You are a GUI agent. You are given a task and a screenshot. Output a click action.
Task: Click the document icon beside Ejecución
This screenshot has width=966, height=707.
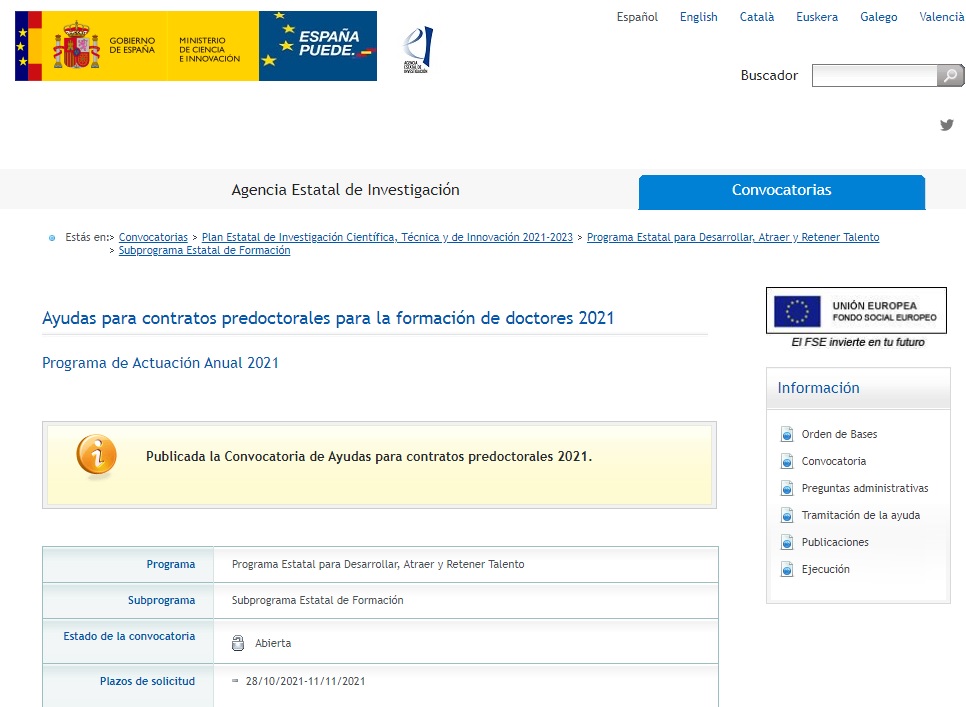click(x=787, y=570)
